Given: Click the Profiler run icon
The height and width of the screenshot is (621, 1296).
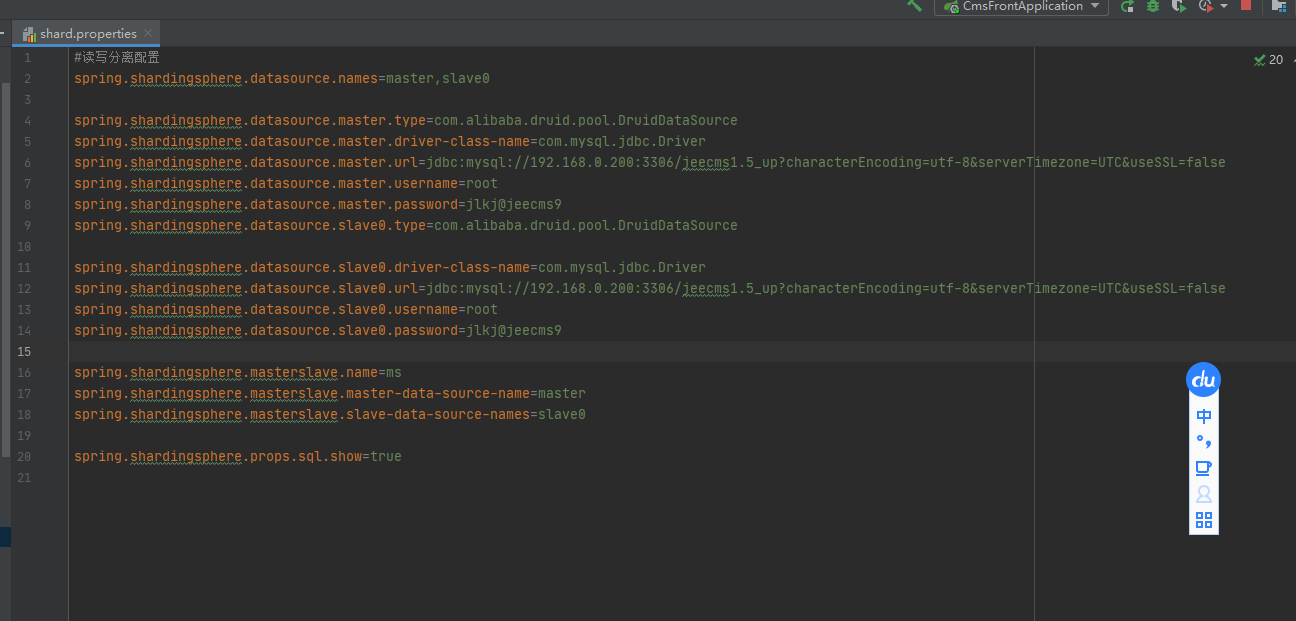Looking at the screenshot, I should point(1204,6).
